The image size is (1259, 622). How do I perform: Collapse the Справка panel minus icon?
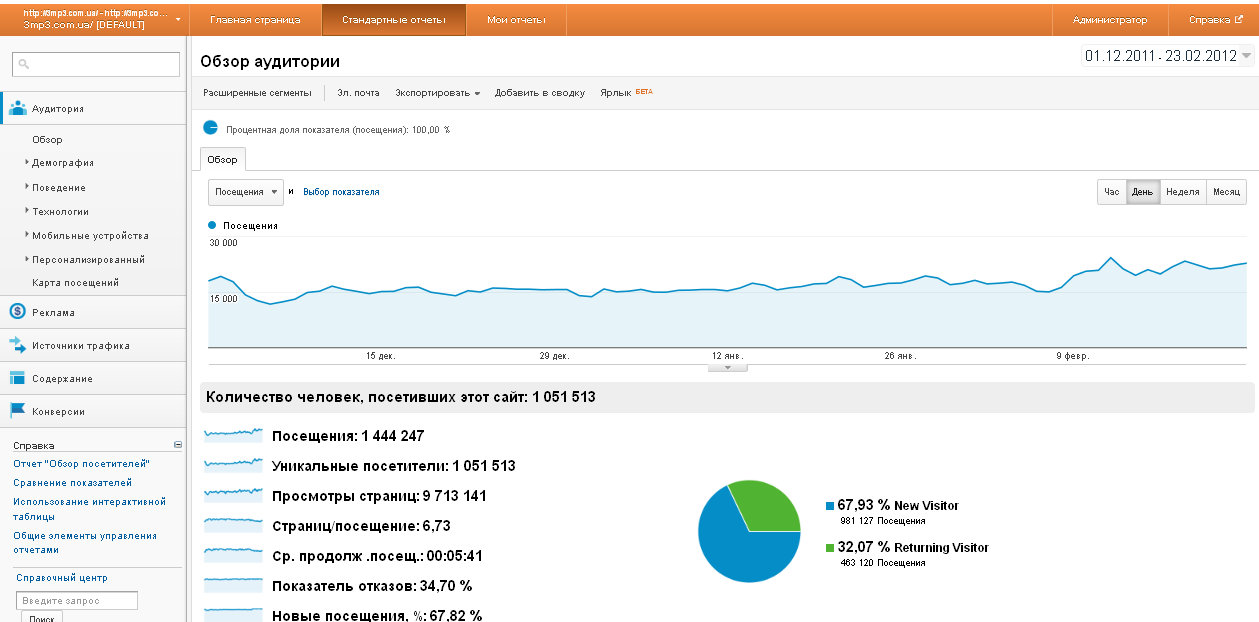pos(178,445)
